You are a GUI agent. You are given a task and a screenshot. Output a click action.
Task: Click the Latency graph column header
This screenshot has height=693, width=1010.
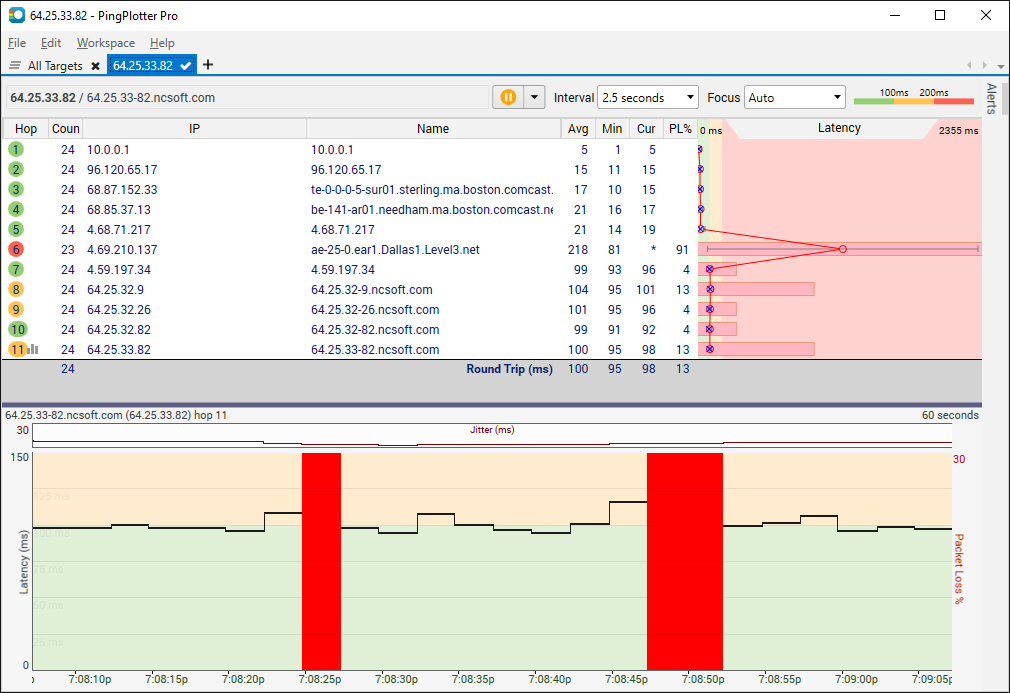point(839,128)
